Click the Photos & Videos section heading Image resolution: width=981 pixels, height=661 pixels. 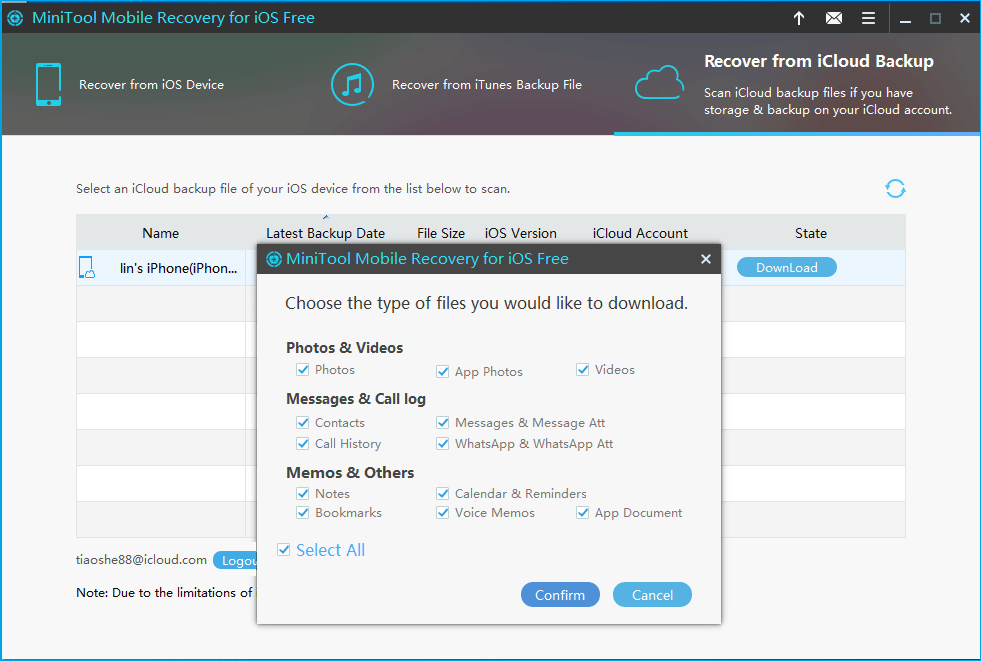pos(345,348)
